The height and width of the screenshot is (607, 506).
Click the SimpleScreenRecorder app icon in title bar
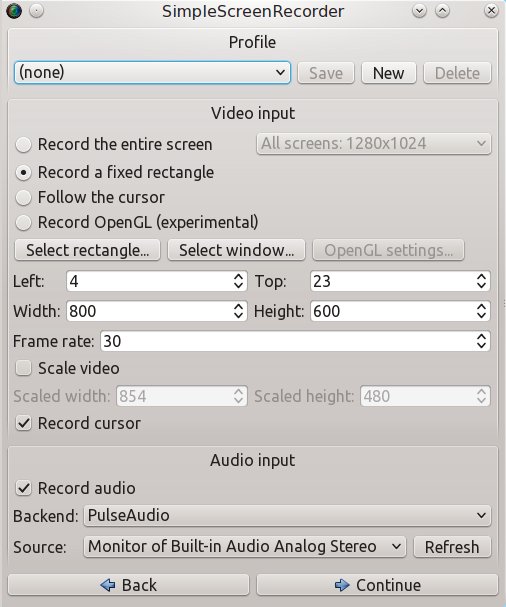(x=14, y=11)
